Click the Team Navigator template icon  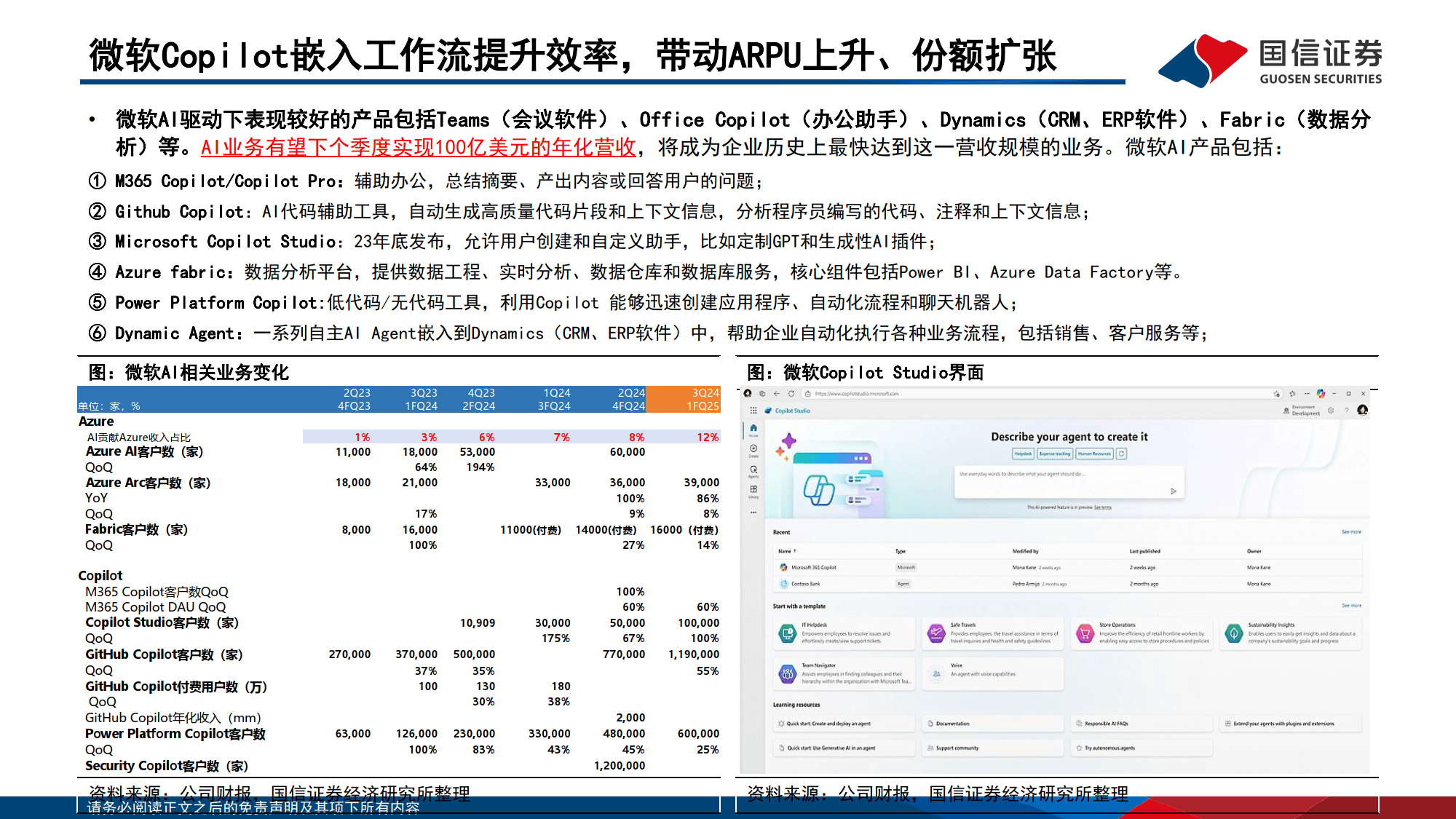[x=788, y=674]
